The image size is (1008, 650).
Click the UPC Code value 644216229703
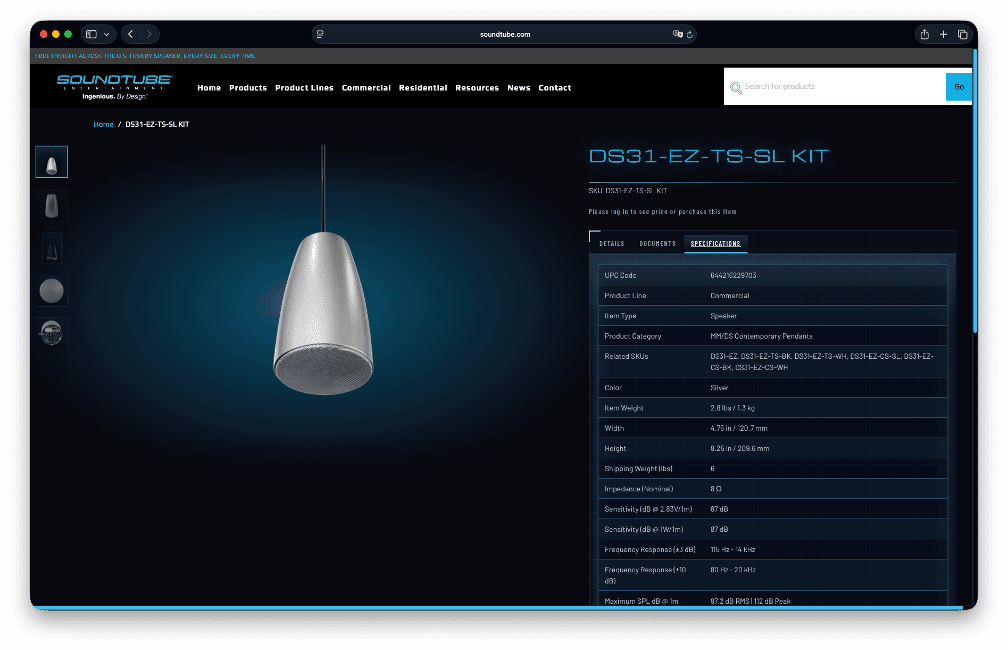click(733, 275)
